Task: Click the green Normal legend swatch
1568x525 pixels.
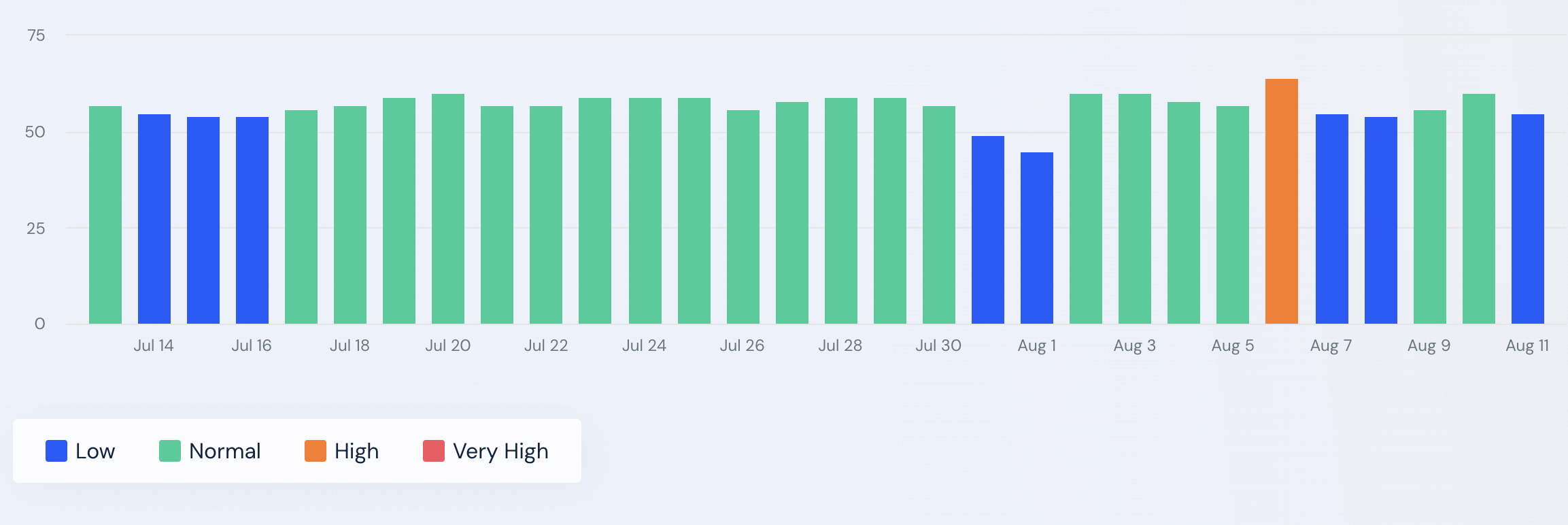Action: (x=170, y=451)
